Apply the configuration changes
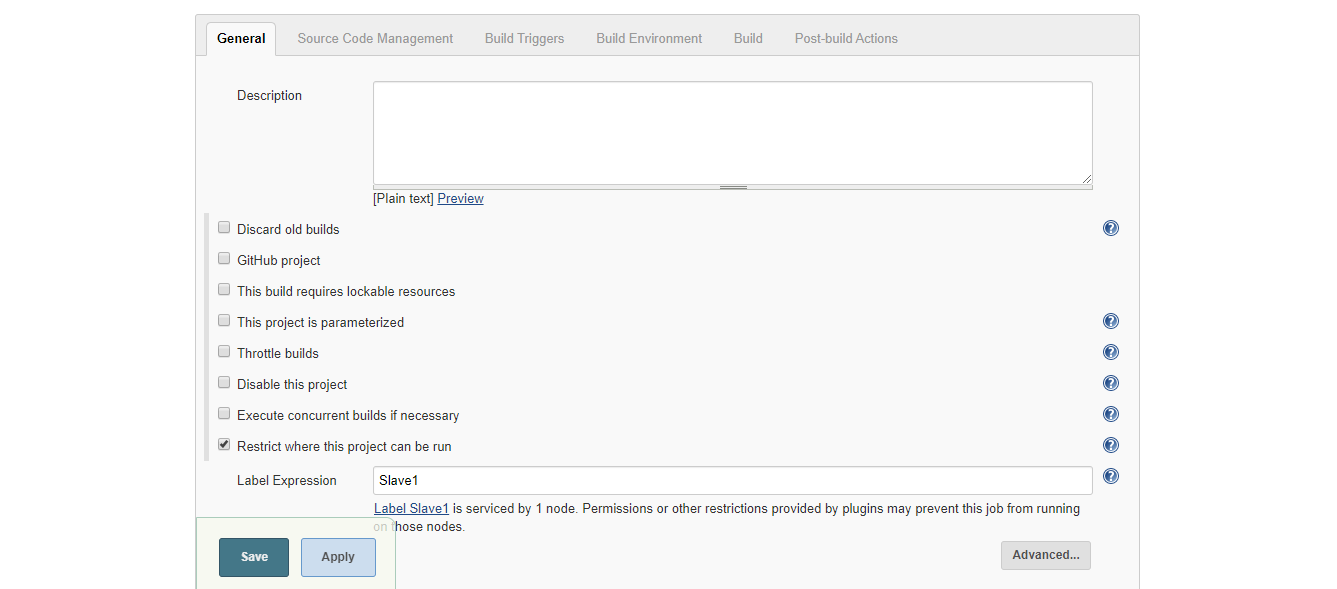 (338, 557)
